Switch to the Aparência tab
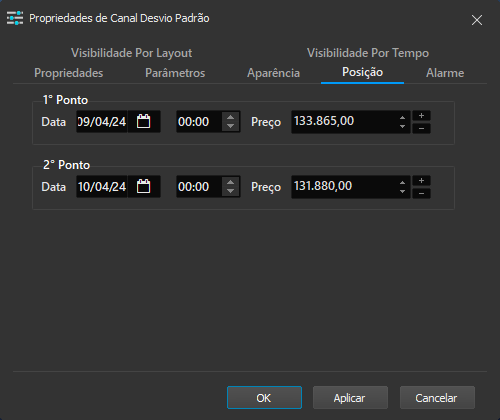Screen dimensions: 500x420 pyautogui.click(x=273, y=73)
